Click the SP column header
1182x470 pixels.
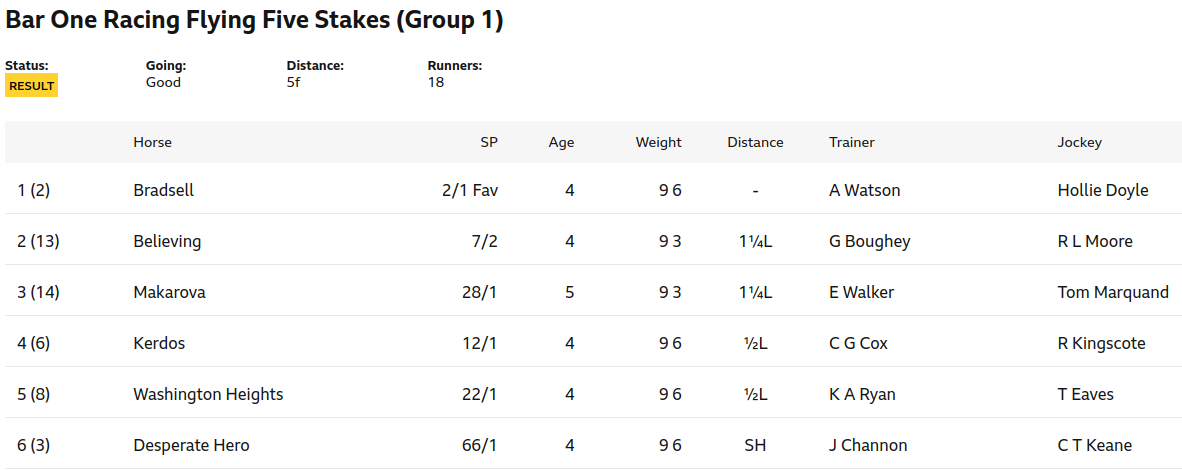point(489,142)
